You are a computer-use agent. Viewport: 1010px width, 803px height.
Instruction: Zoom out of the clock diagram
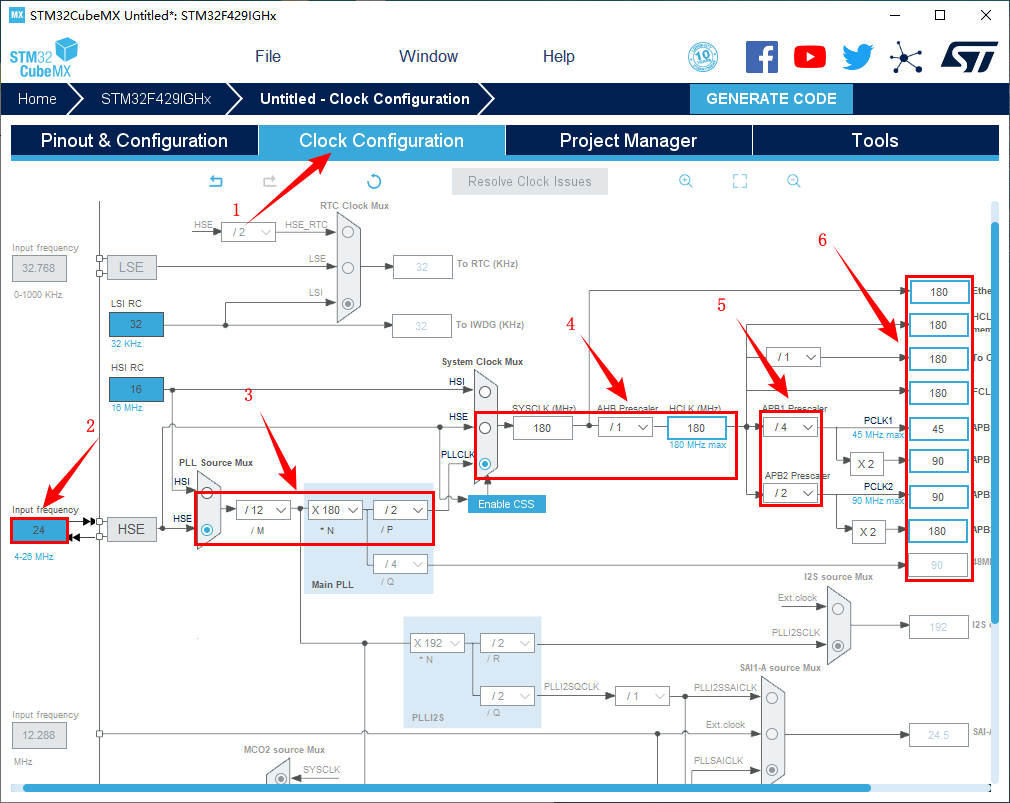(793, 181)
